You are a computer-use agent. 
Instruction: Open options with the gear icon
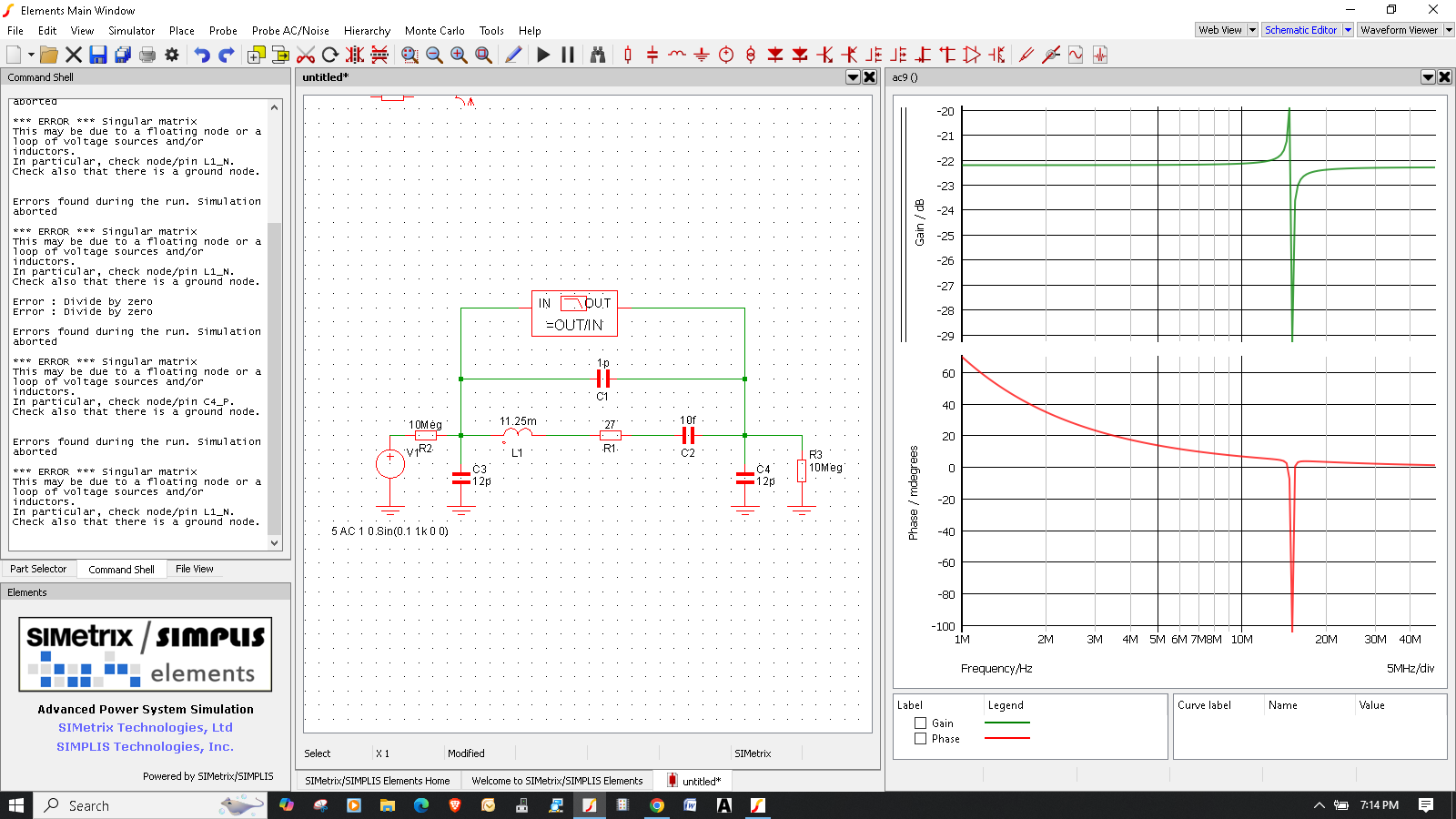tap(172, 55)
